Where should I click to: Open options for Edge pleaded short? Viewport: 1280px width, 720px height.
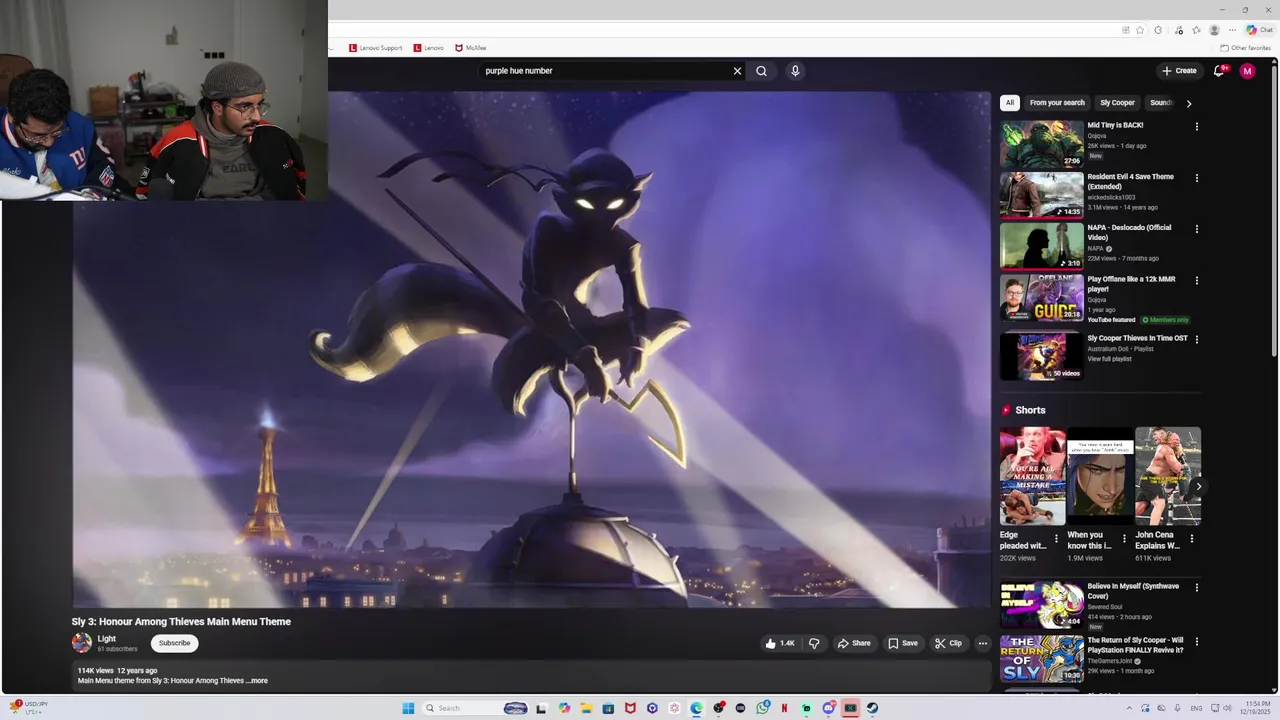click(x=1056, y=539)
